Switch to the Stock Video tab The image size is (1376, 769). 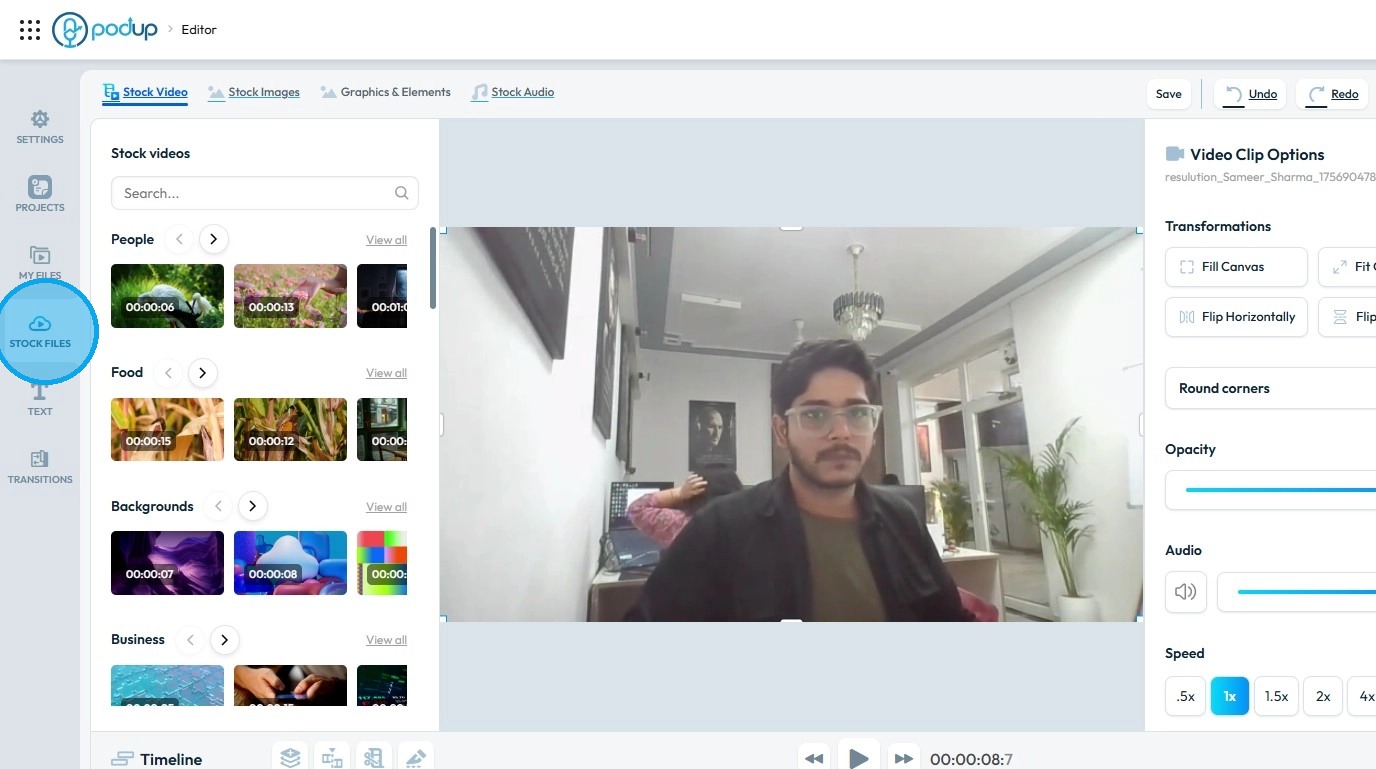(x=145, y=93)
